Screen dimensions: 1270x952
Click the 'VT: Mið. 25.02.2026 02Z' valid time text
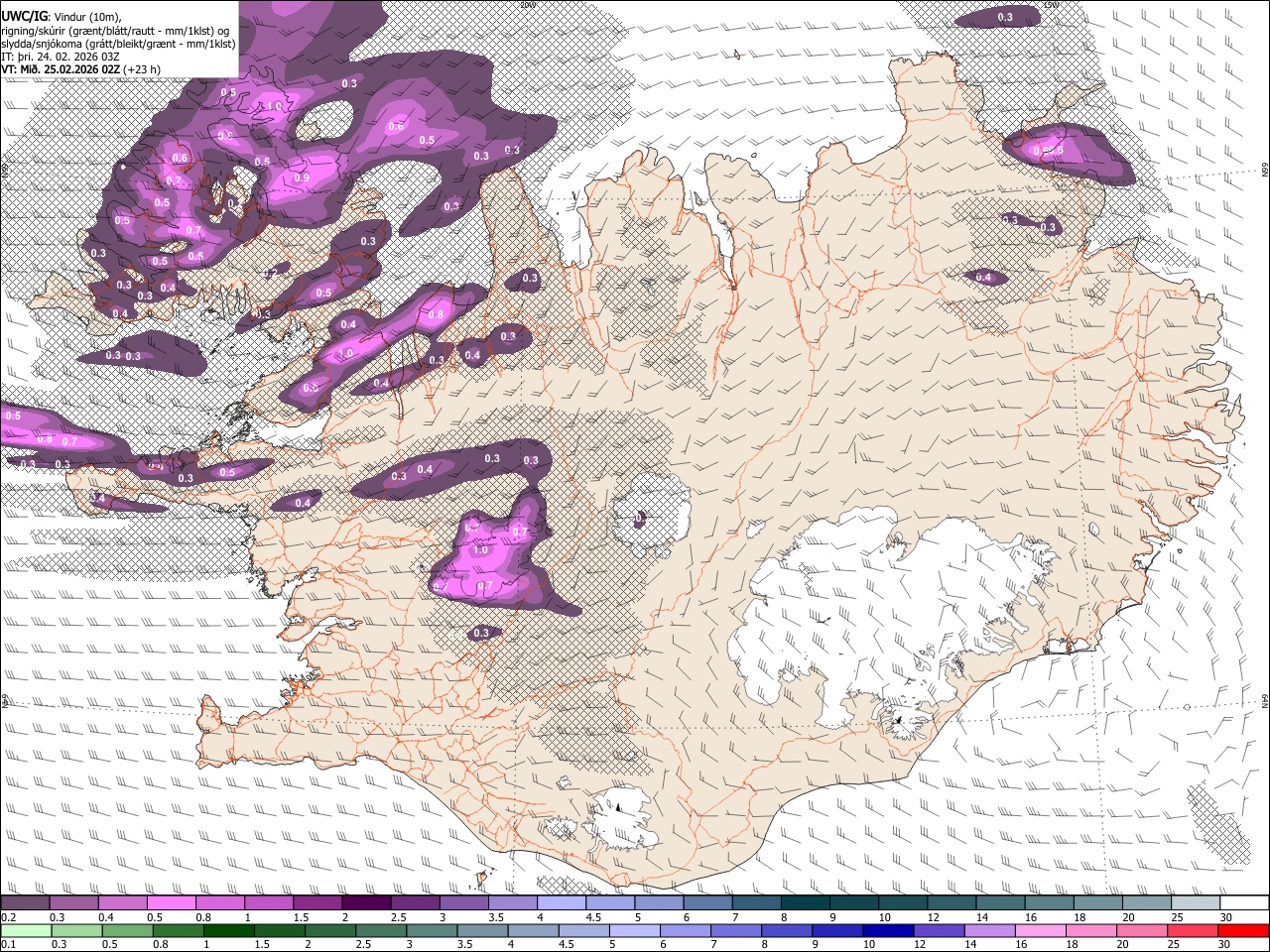click(61, 69)
